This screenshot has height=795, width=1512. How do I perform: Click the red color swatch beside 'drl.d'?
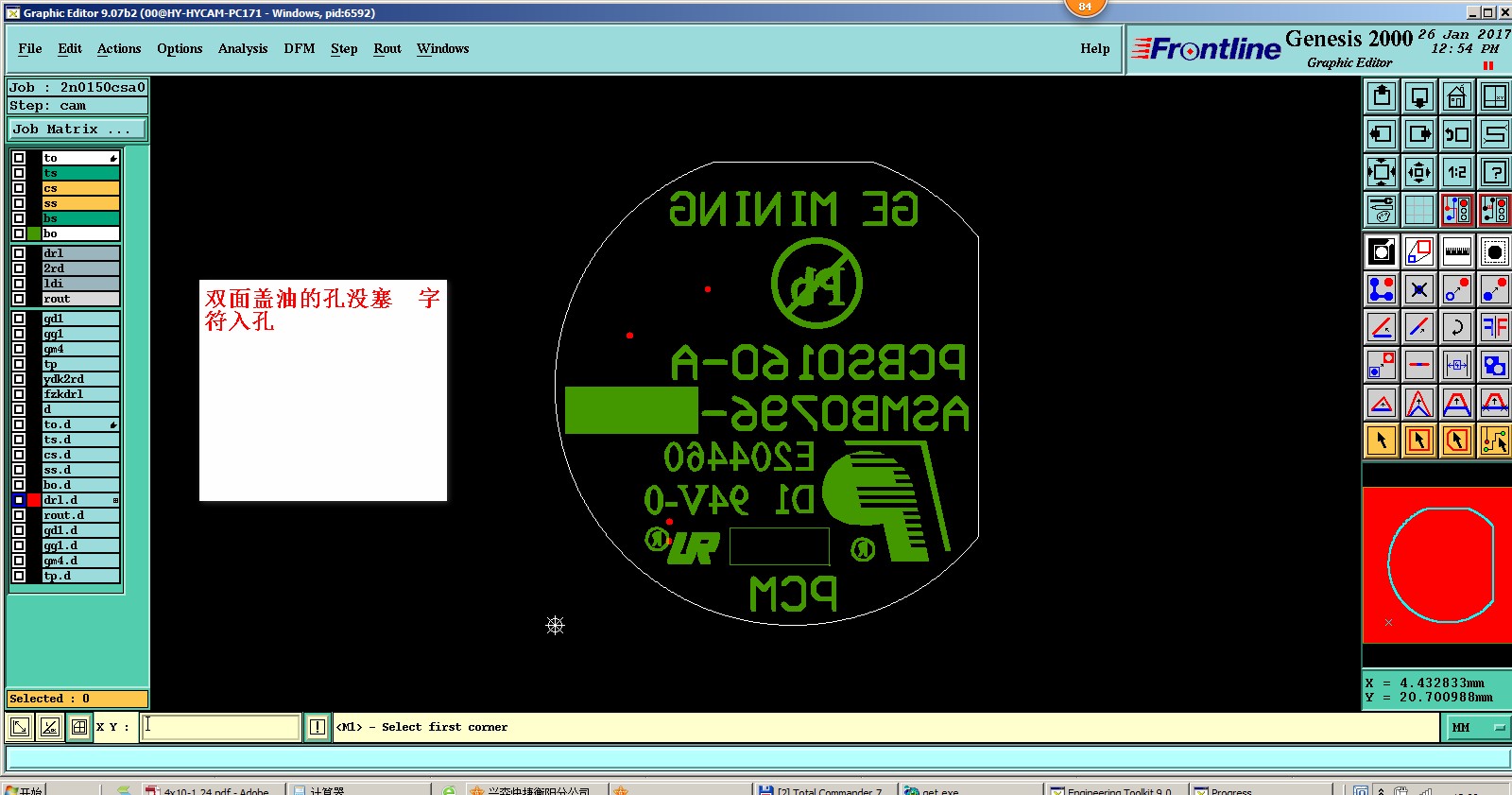[x=34, y=500]
